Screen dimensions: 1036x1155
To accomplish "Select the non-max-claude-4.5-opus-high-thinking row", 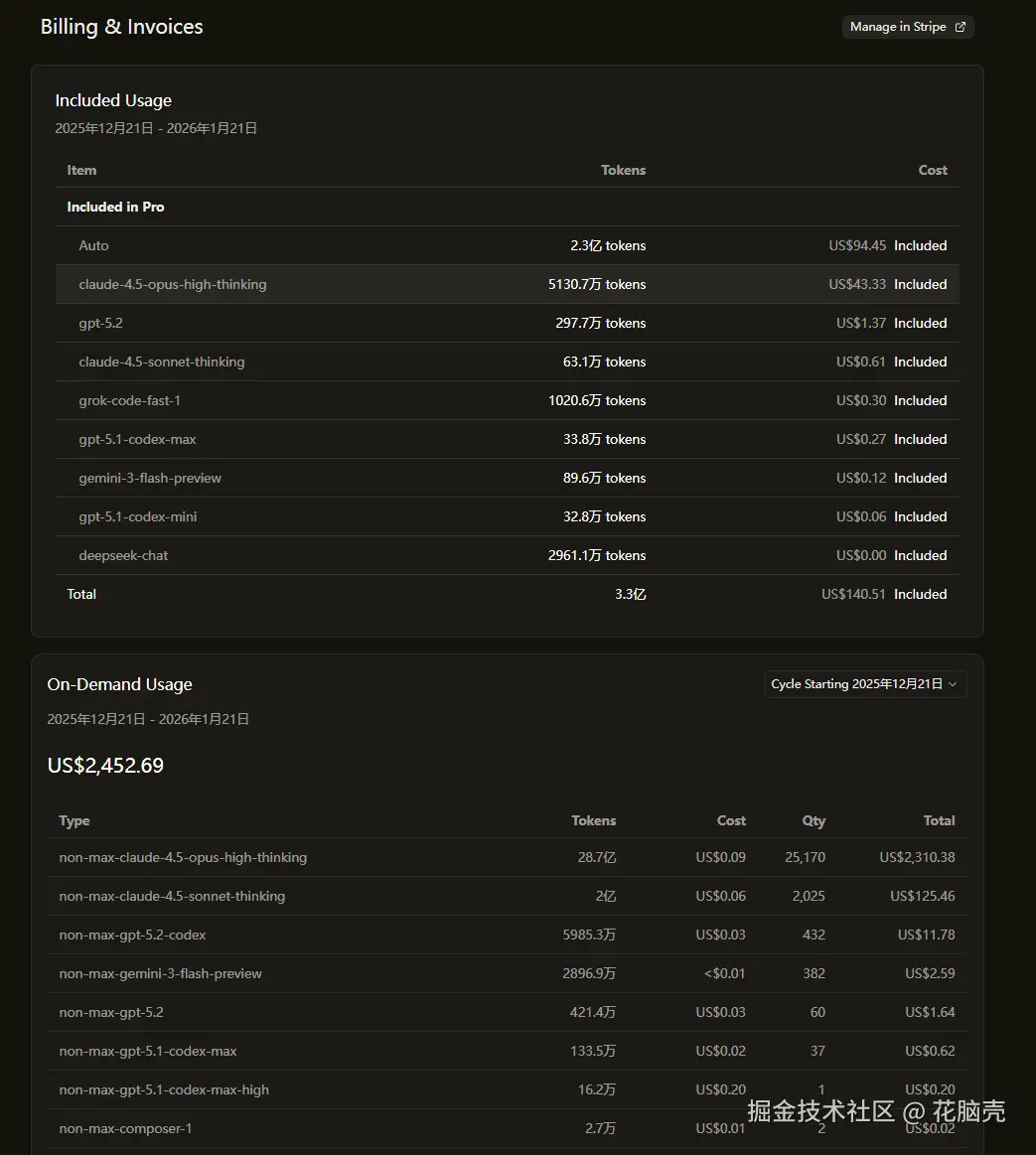I will [x=507, y=857].
